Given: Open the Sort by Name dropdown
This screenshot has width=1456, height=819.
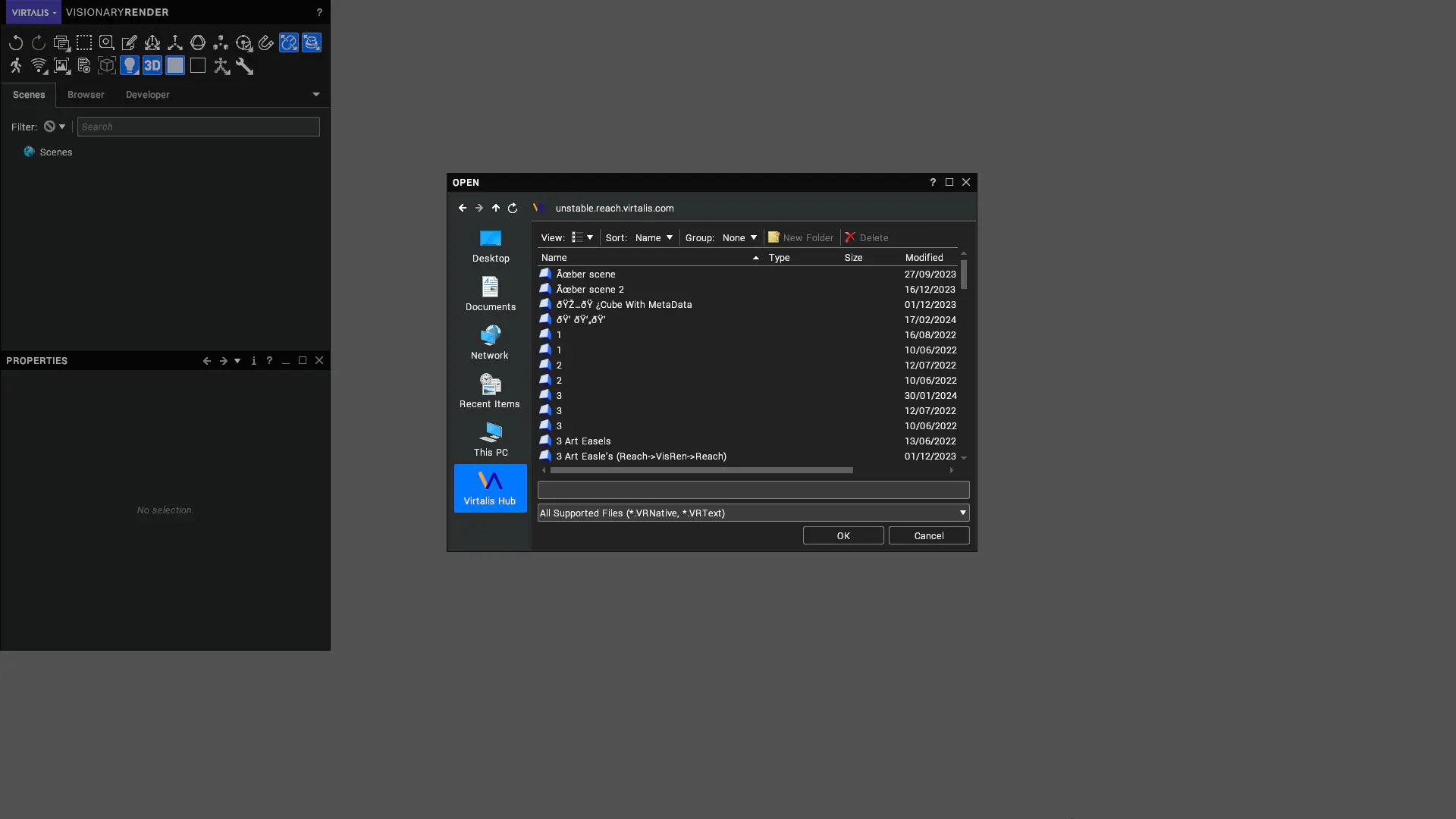Looking at the screenshot, I should 654,237.
